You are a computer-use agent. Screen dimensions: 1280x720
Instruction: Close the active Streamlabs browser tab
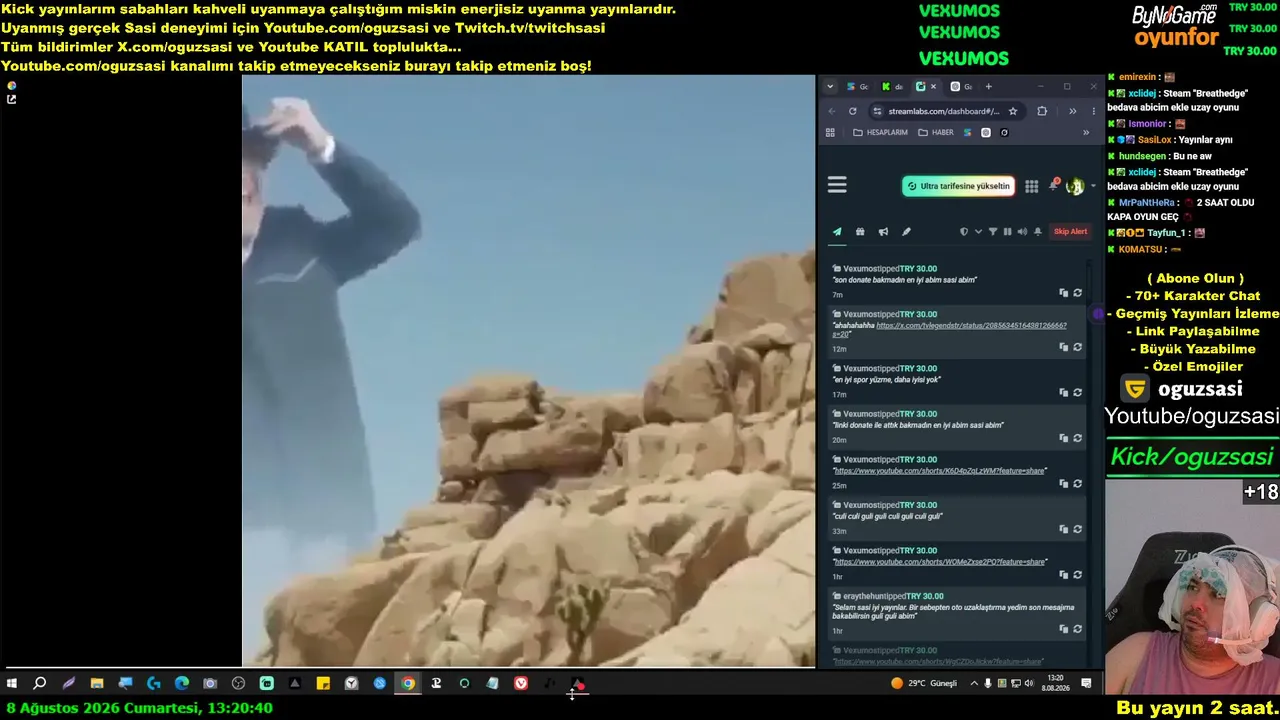click(934, 87)
